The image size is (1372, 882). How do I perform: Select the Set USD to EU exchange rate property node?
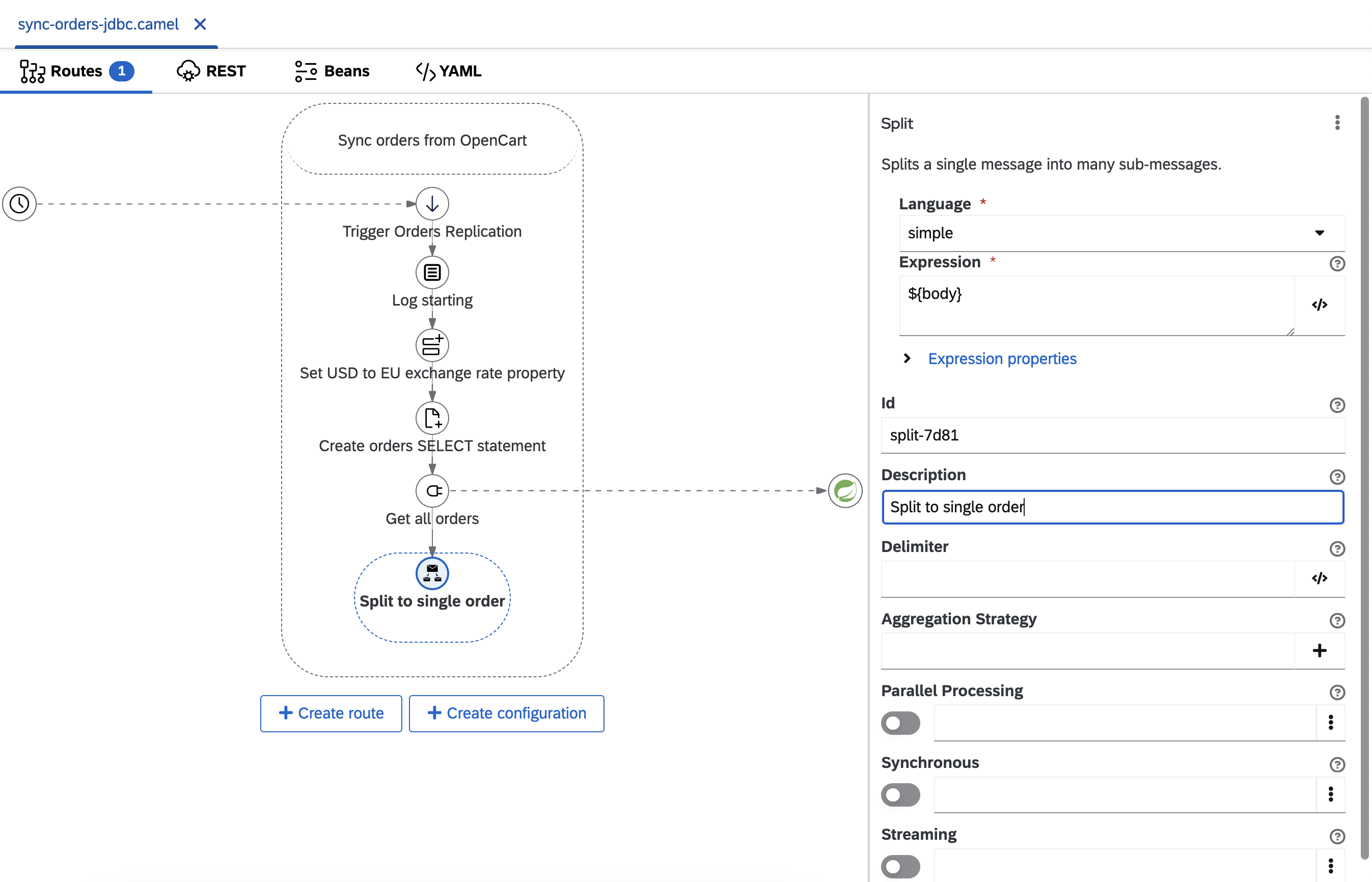point(432,345)
